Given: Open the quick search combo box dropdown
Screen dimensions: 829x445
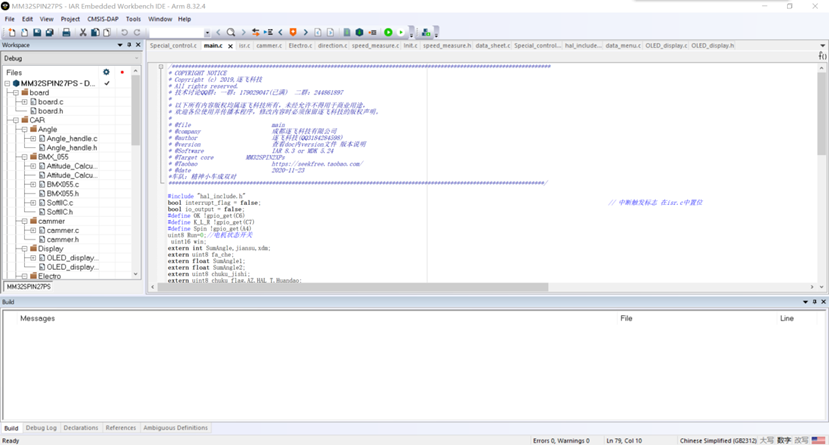Looking at the screenshot, I should pos(207,33).
